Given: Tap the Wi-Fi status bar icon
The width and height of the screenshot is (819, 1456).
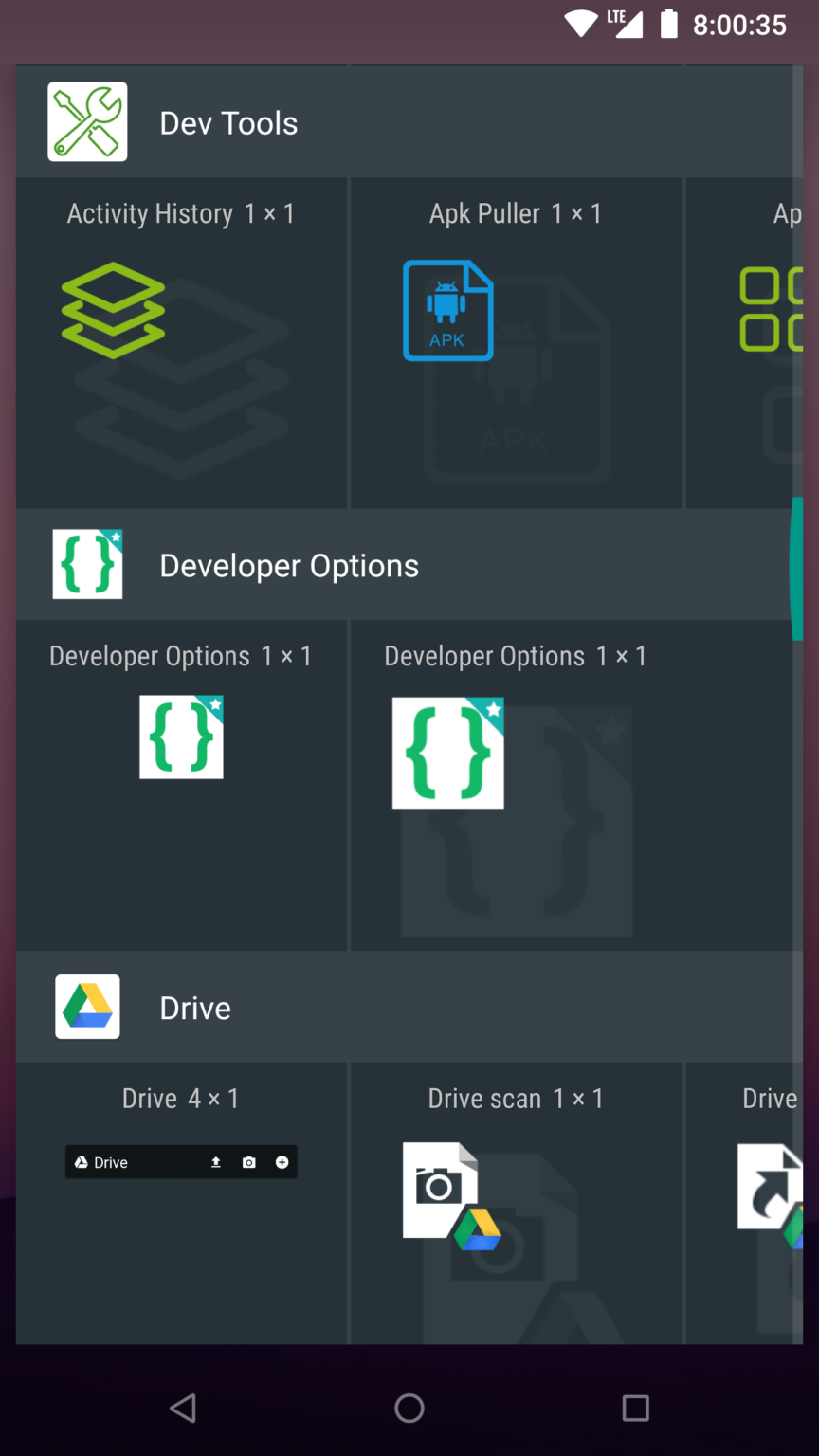Looking at the screenshot, I should click(581, 24).
